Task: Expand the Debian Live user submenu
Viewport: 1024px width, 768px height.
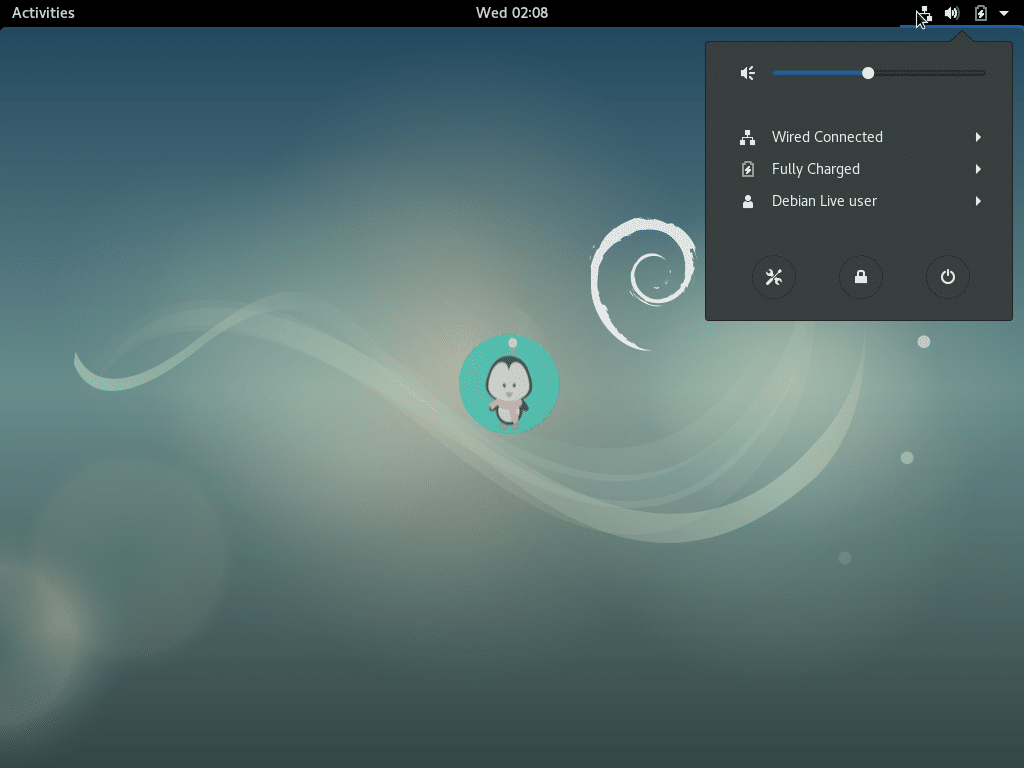Action: coord(978,201)
